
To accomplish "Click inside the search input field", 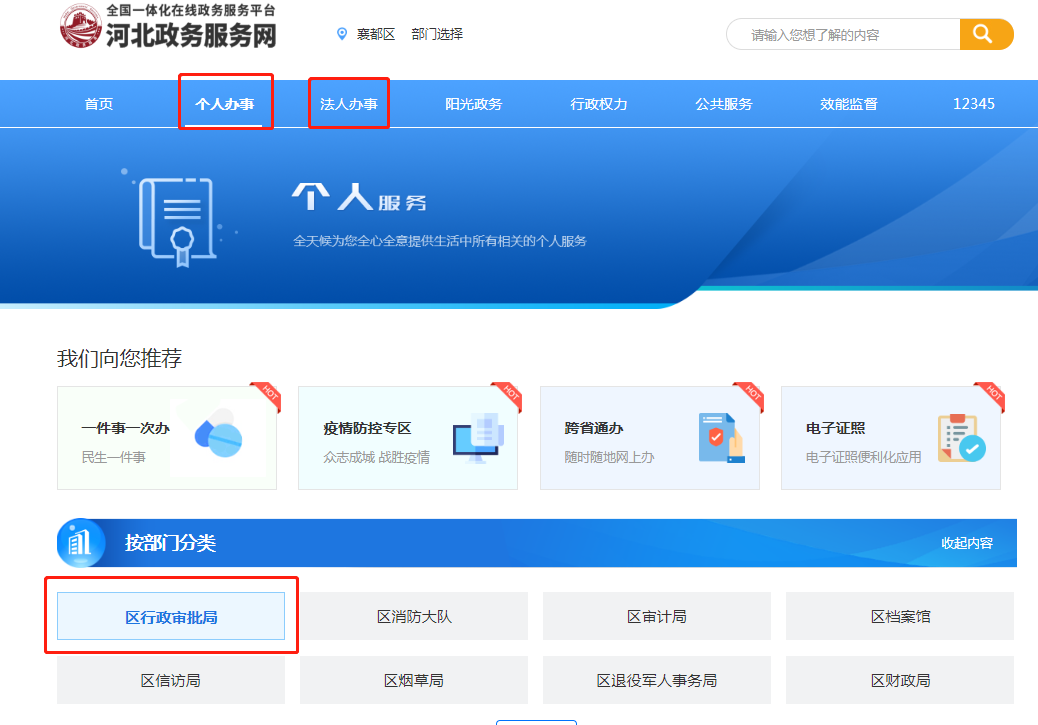I will [x=845, y=33].
